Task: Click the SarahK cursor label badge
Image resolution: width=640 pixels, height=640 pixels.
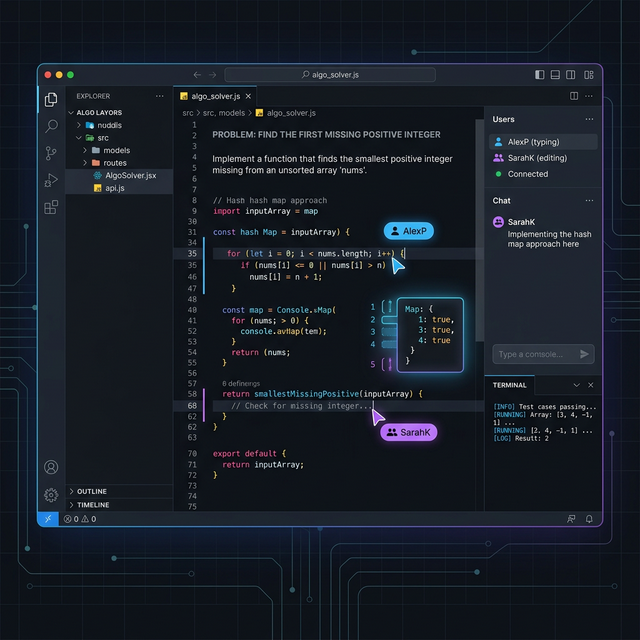Action: (x=409, y=432)
